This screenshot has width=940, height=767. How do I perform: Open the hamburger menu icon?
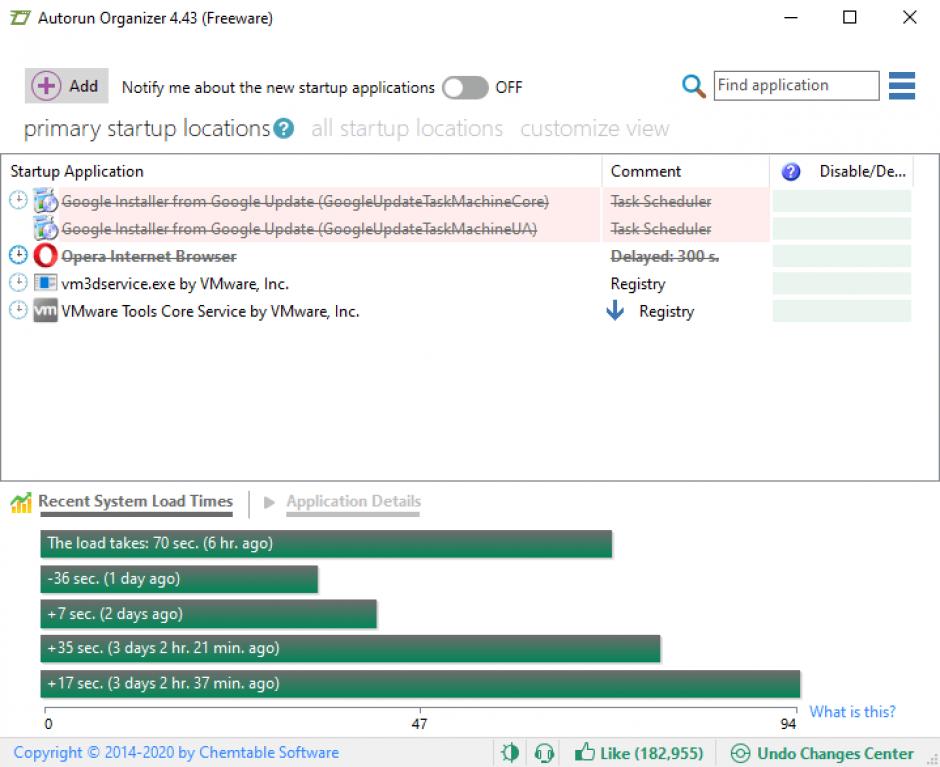click(902, 86)
